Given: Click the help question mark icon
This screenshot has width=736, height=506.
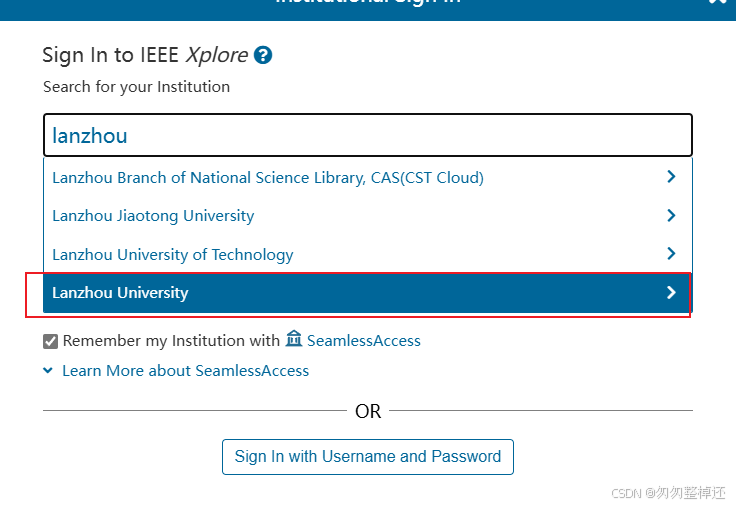Looking at the screenshot, I should [x=263, y=55].
